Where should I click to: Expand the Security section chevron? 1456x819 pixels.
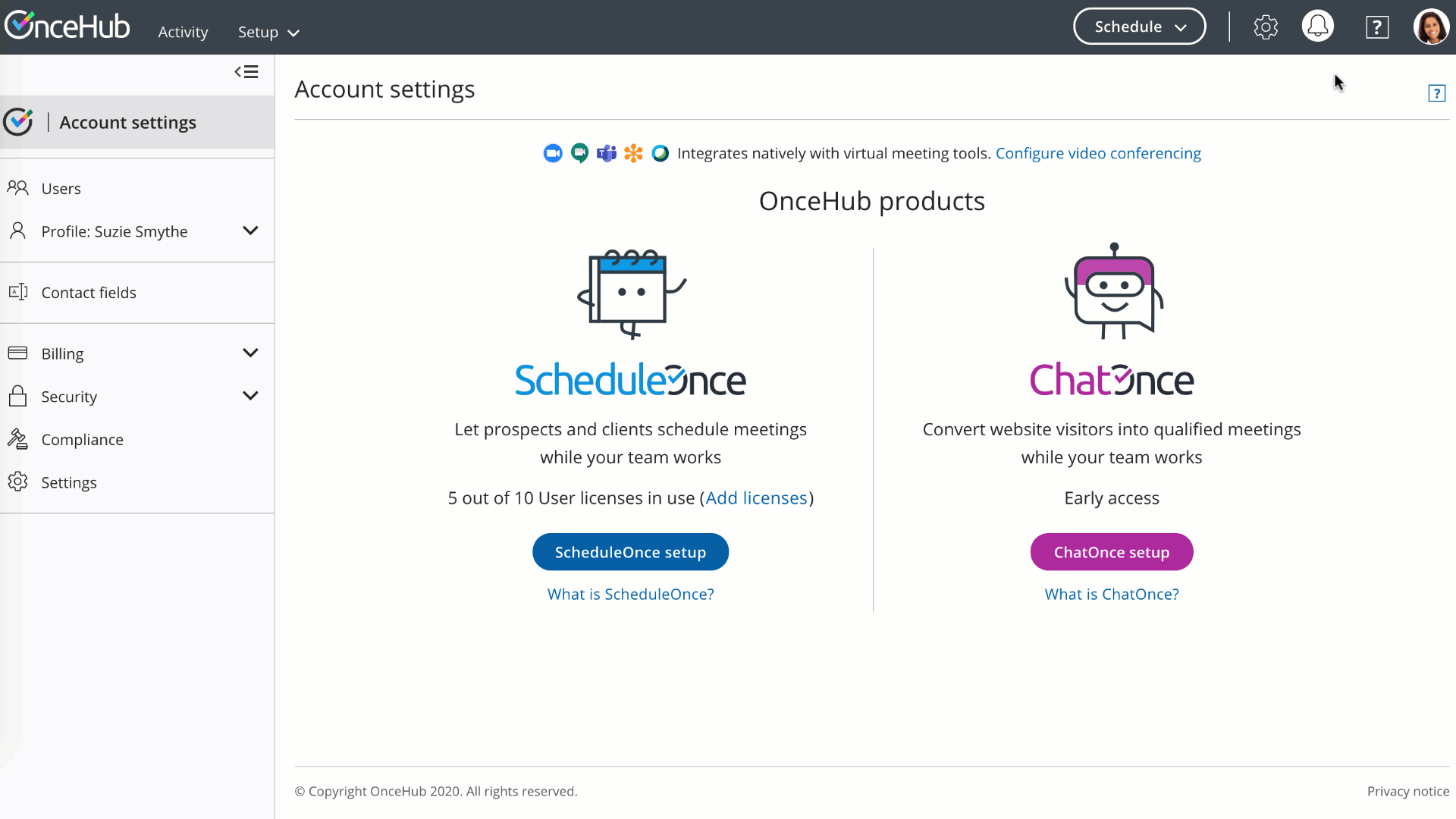tap(250, 396)
